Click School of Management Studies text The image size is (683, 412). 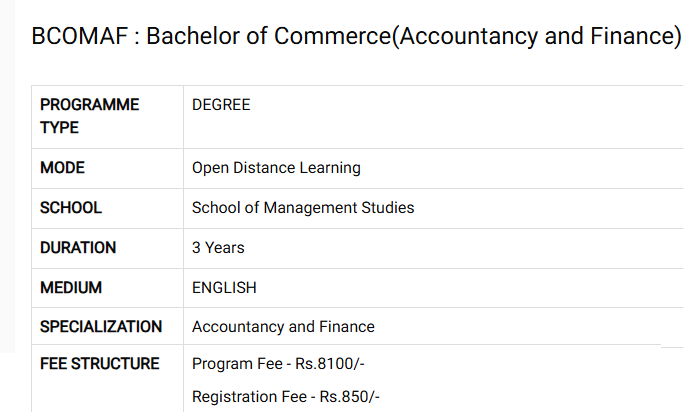click(303, 208)
